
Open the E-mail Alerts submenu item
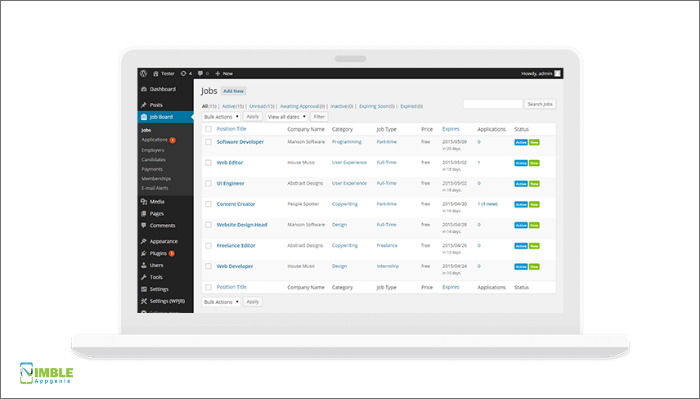pyautogui.click(x=155, y=188)
